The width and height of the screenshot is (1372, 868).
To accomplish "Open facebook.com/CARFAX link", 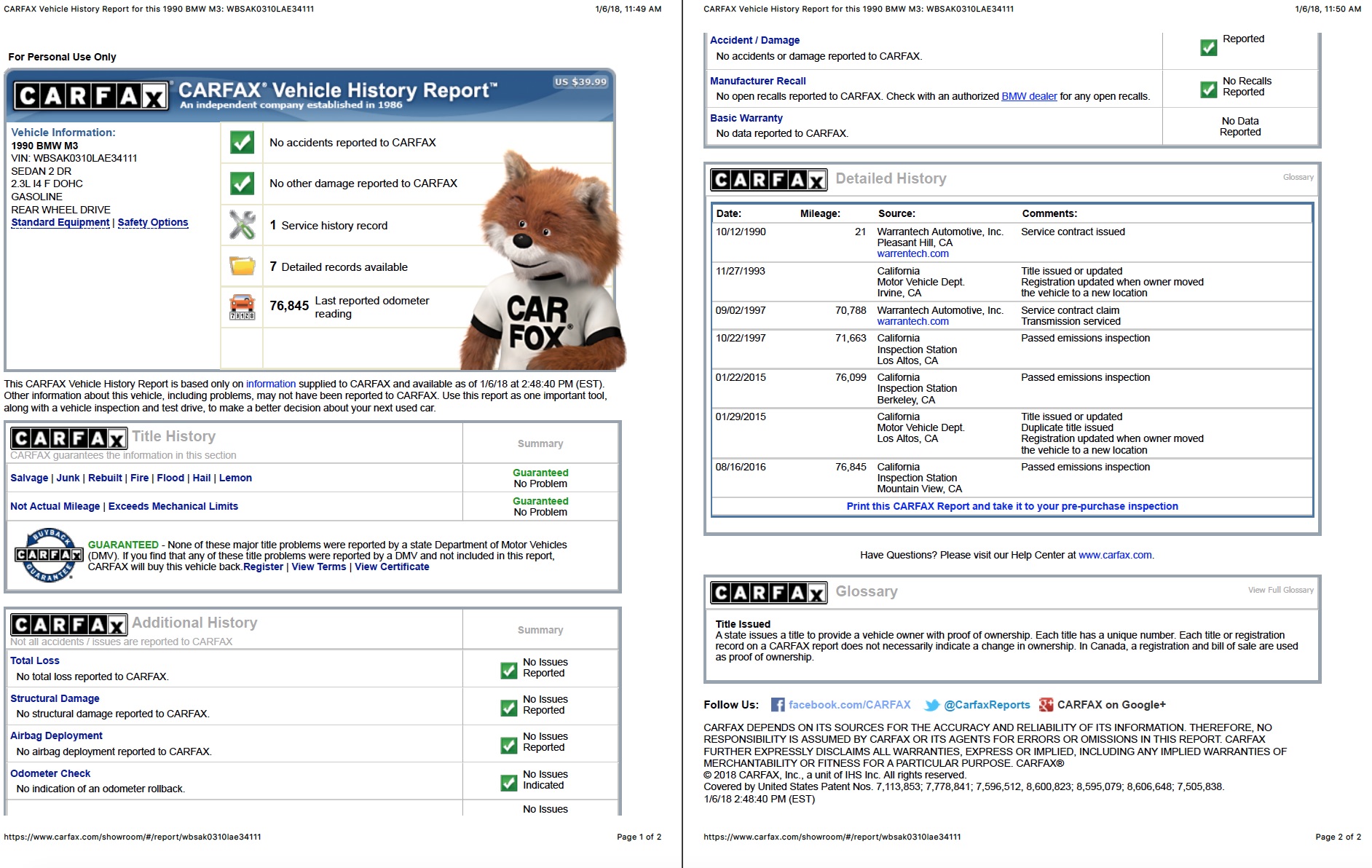I will click(x=849, y=705).
